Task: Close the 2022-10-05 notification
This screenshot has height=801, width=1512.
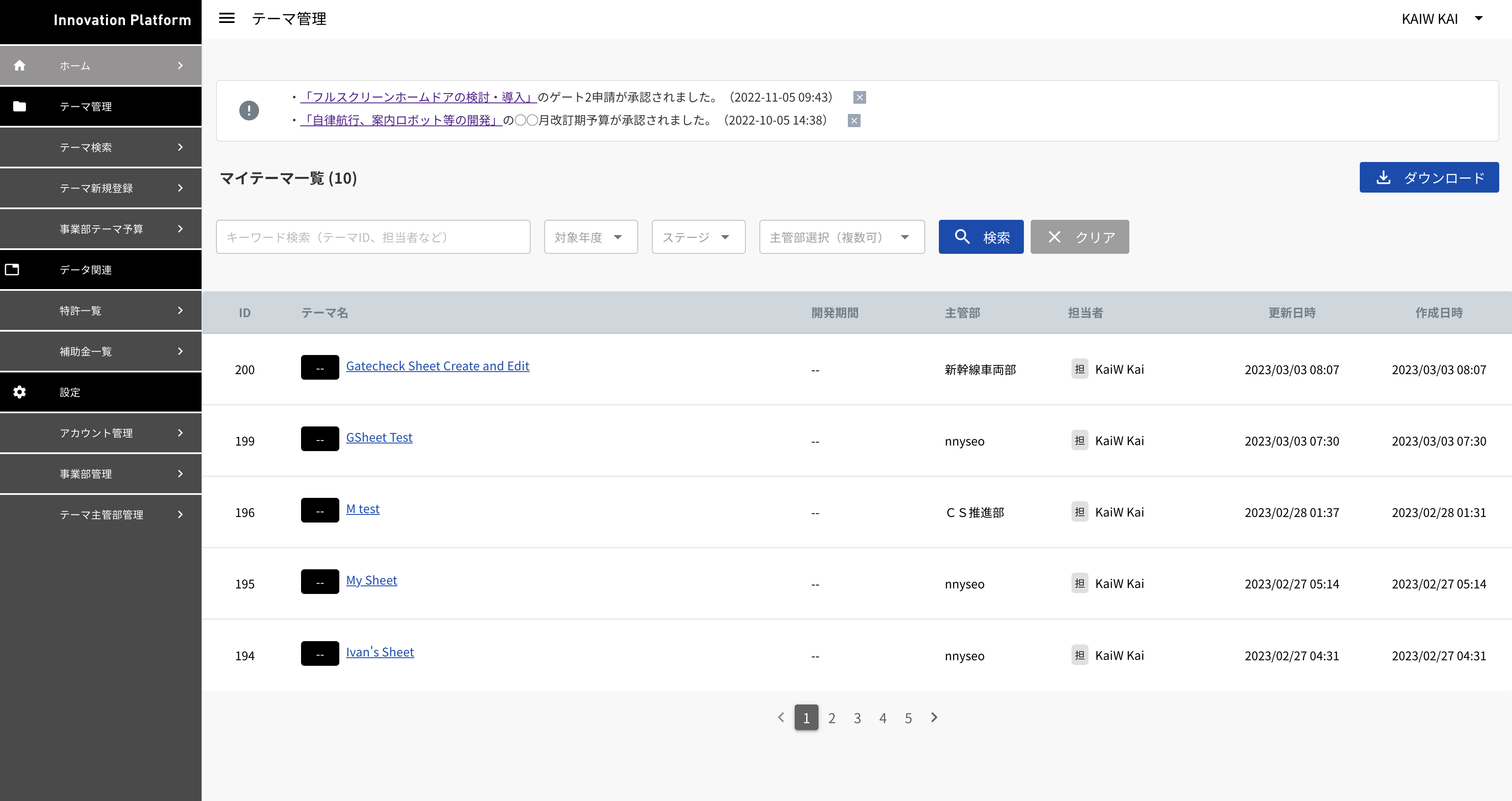Action: pyautogui.click(x=854, y=121)
